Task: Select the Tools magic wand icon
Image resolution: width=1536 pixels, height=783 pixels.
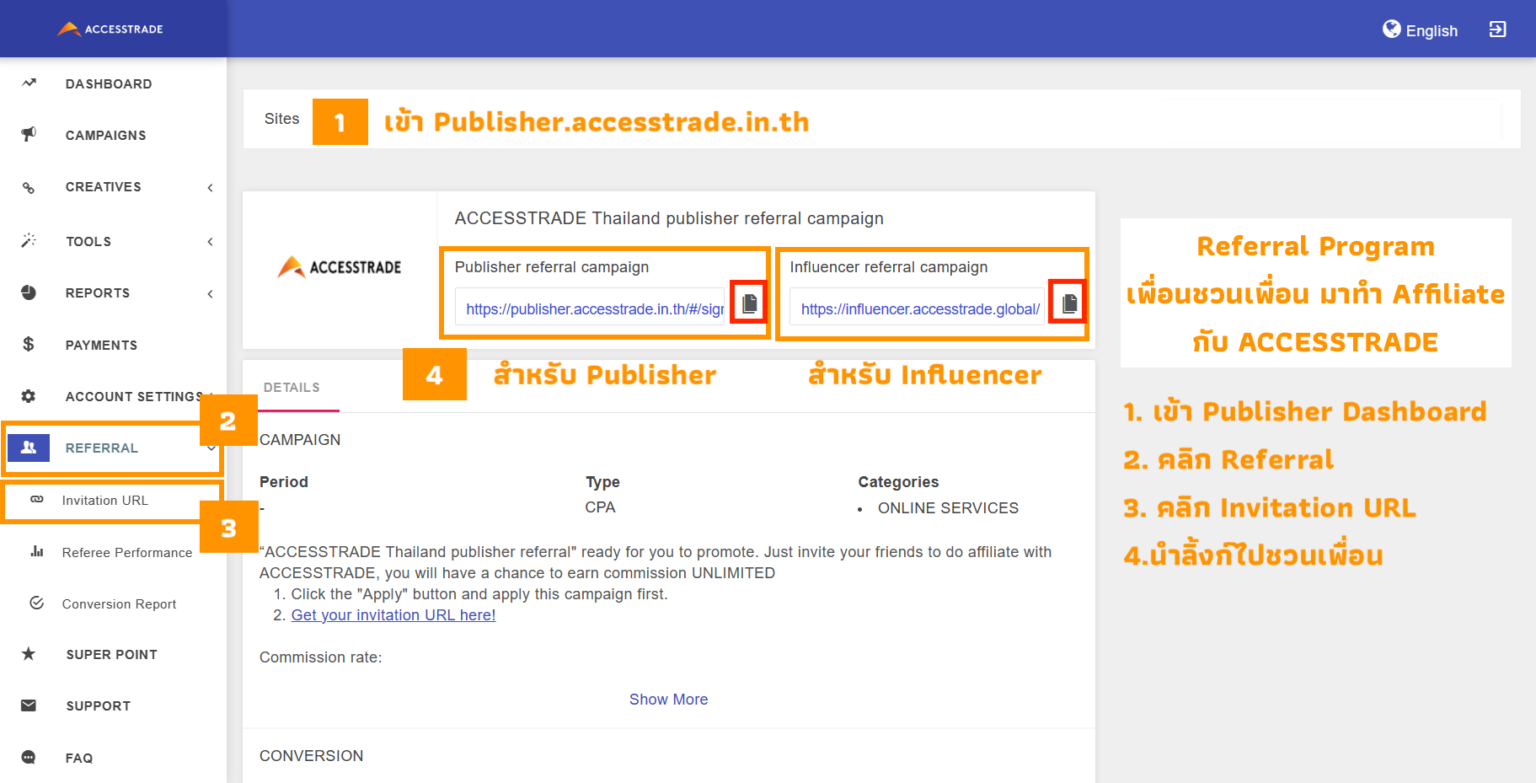Action: coord(27,241)
